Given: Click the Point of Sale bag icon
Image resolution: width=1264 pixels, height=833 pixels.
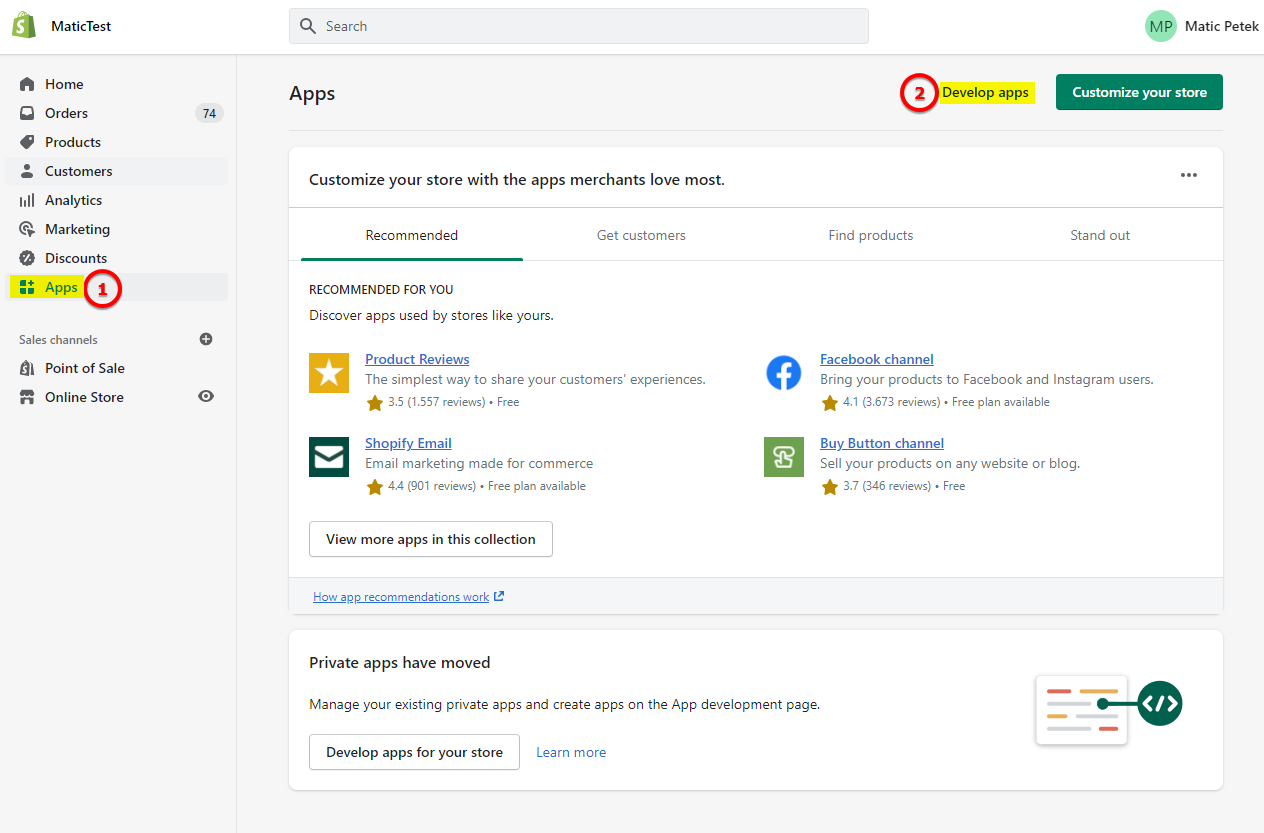Looking at the screenshot, I should (x=27, y=368).
